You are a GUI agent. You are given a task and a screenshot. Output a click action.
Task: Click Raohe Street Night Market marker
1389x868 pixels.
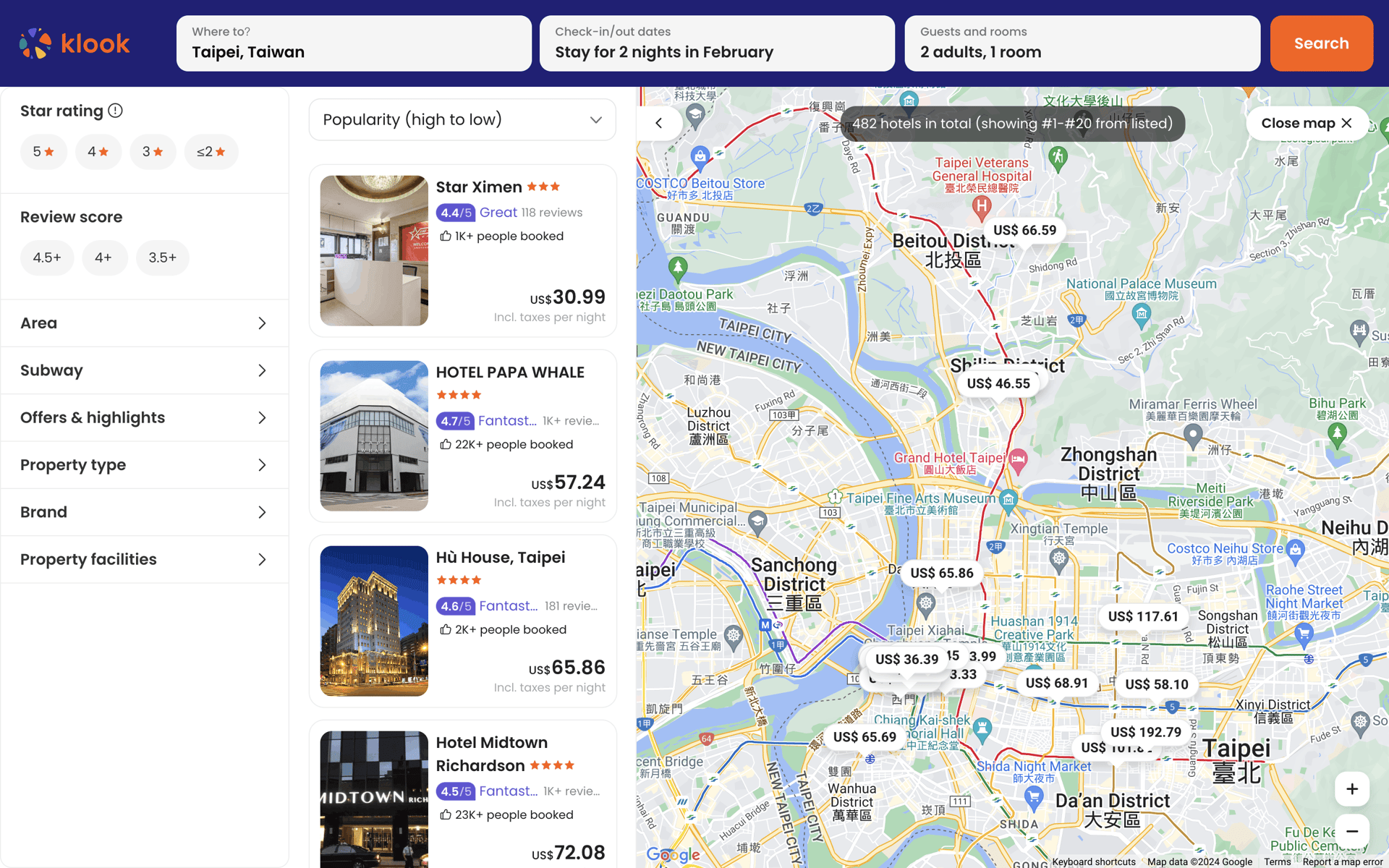pyautogui.click(x=1303, y=635)
